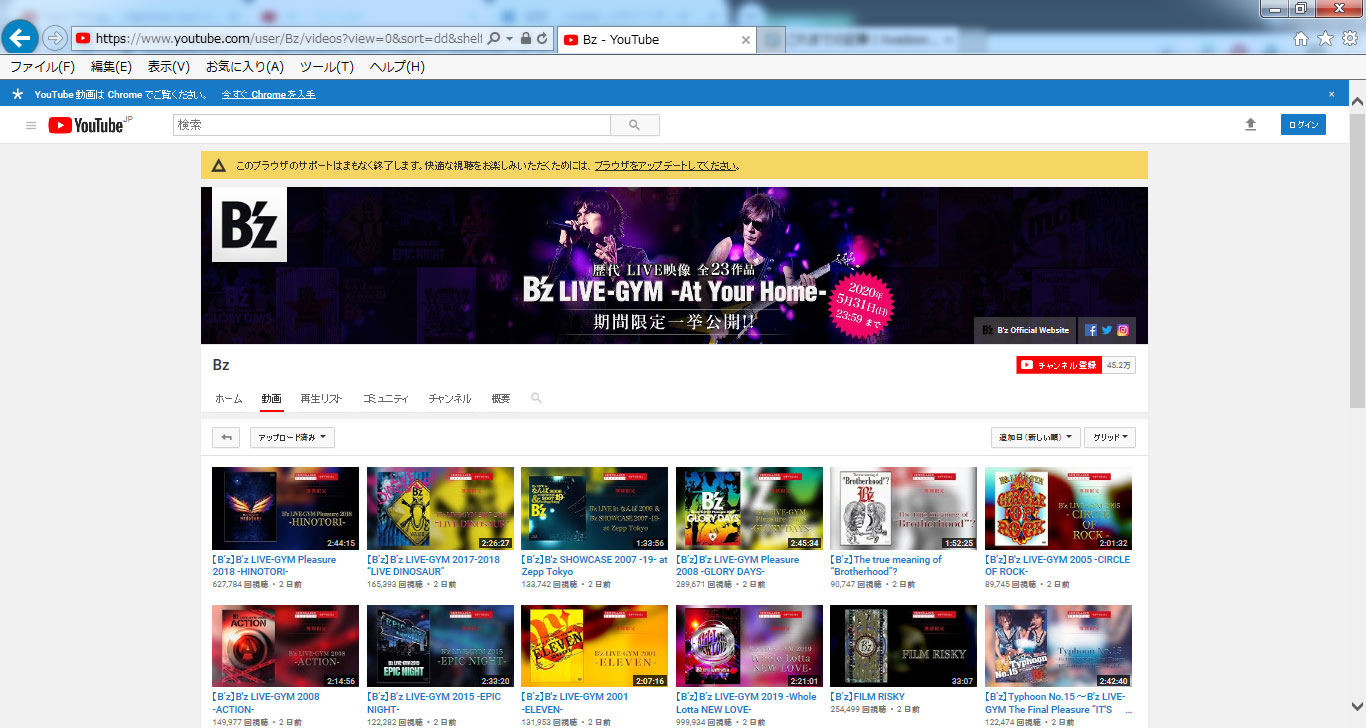Open the B'z Official Website link

(x=1026, y=330)
